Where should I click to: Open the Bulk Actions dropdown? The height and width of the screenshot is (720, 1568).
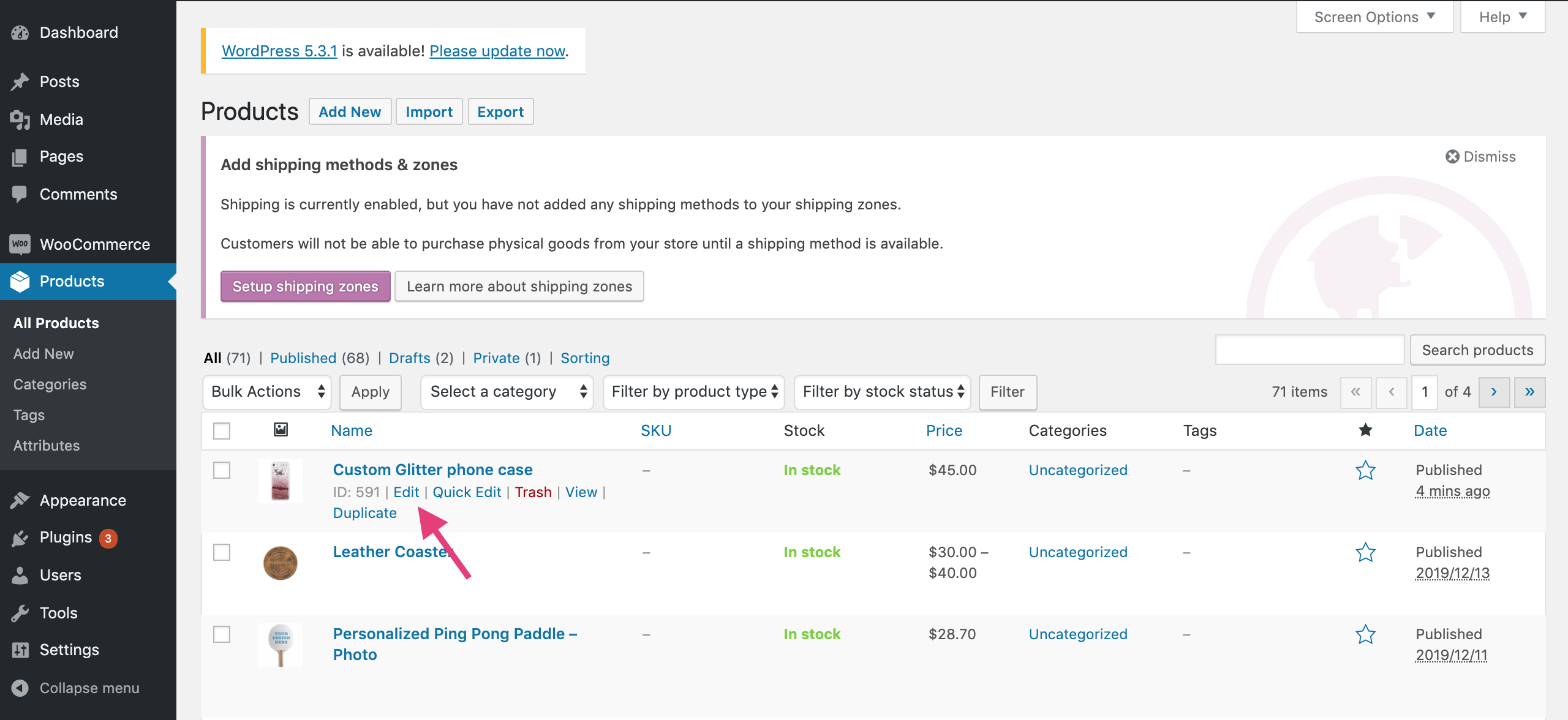[x=266, y=392]
